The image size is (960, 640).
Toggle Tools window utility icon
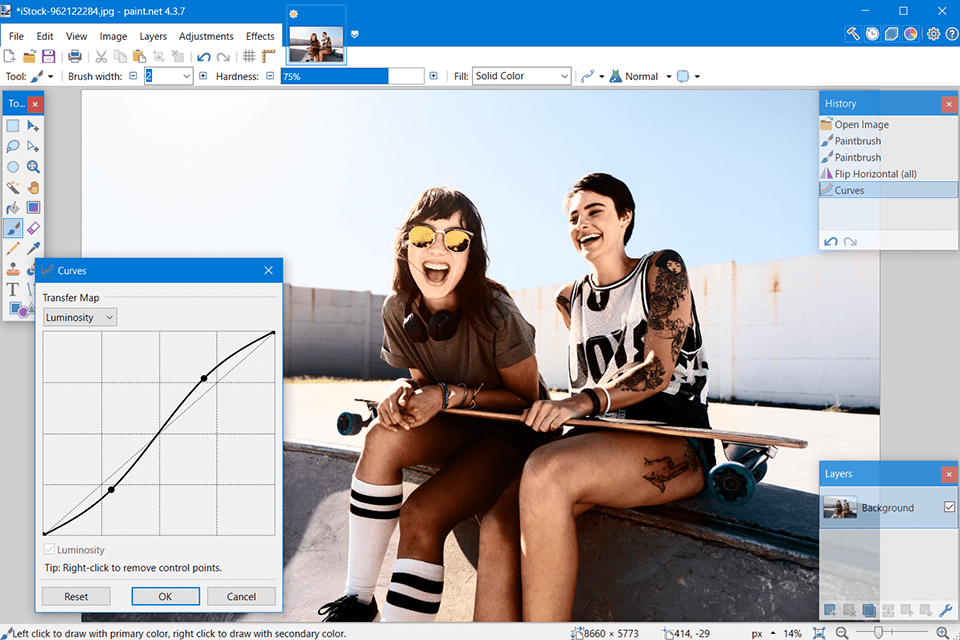pyautogui.click(x=853, y=34)
